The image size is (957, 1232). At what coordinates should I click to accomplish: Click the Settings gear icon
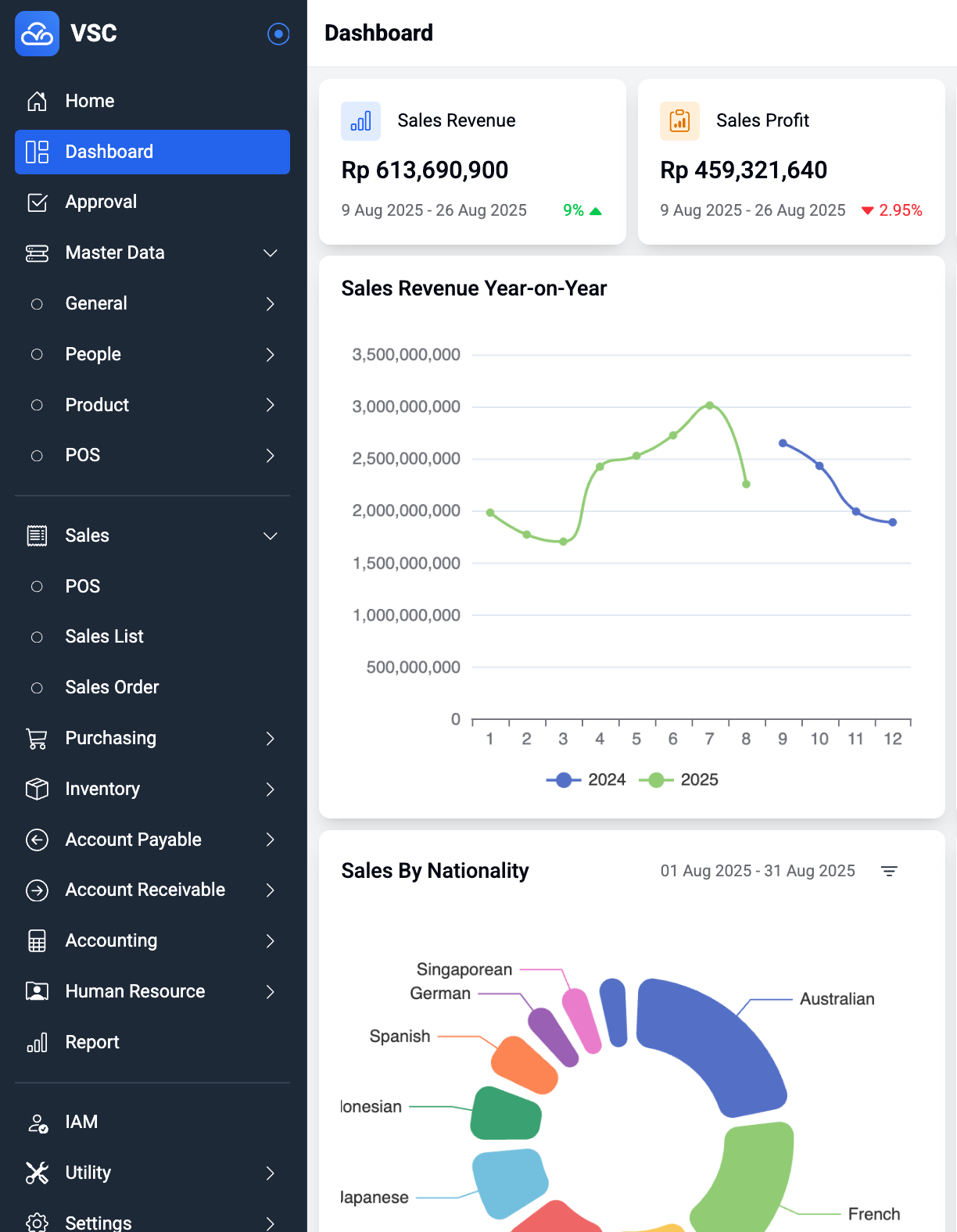(x=37, y=1223)
